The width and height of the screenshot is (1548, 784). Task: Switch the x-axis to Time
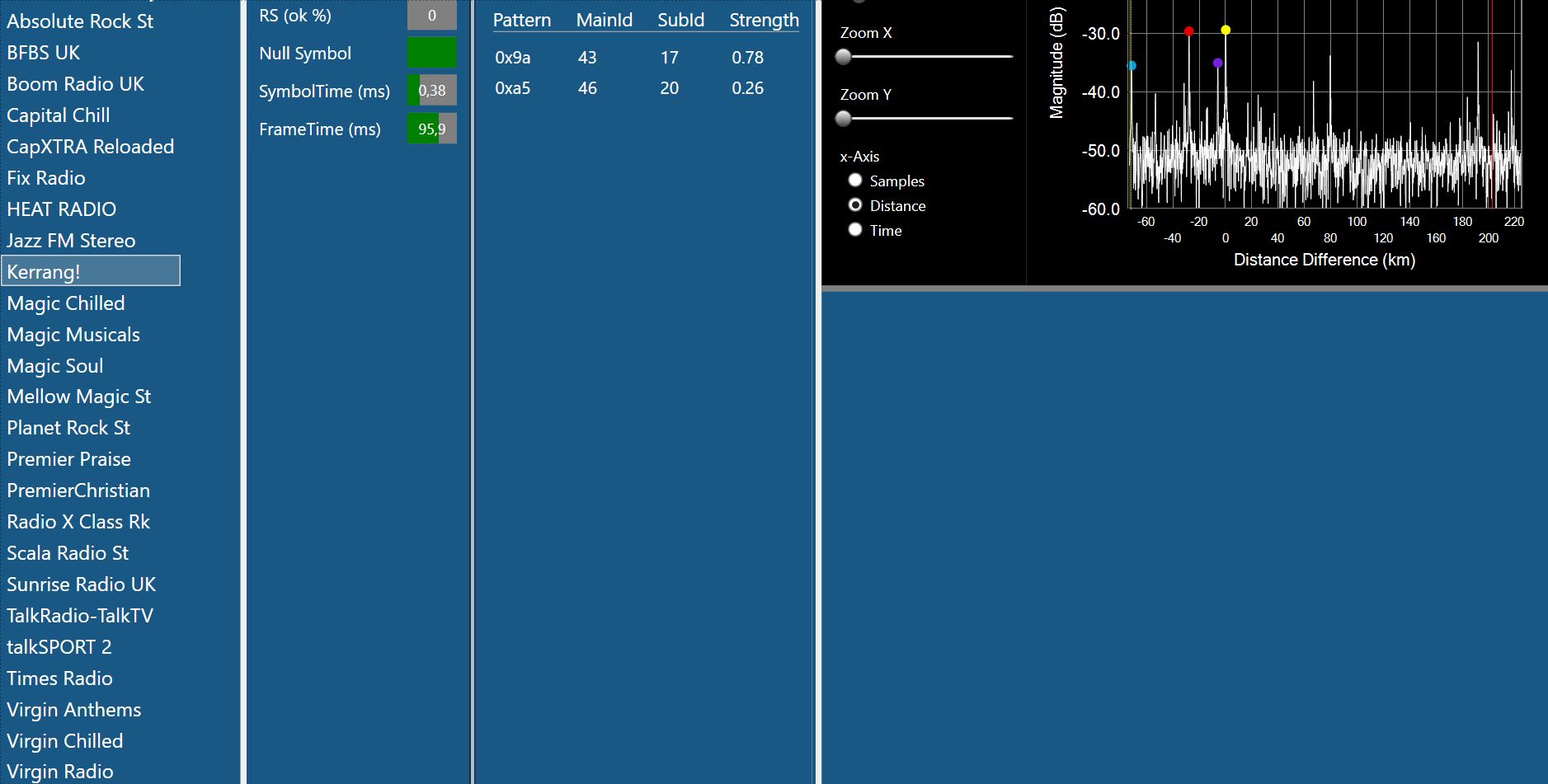pos(855,230)
